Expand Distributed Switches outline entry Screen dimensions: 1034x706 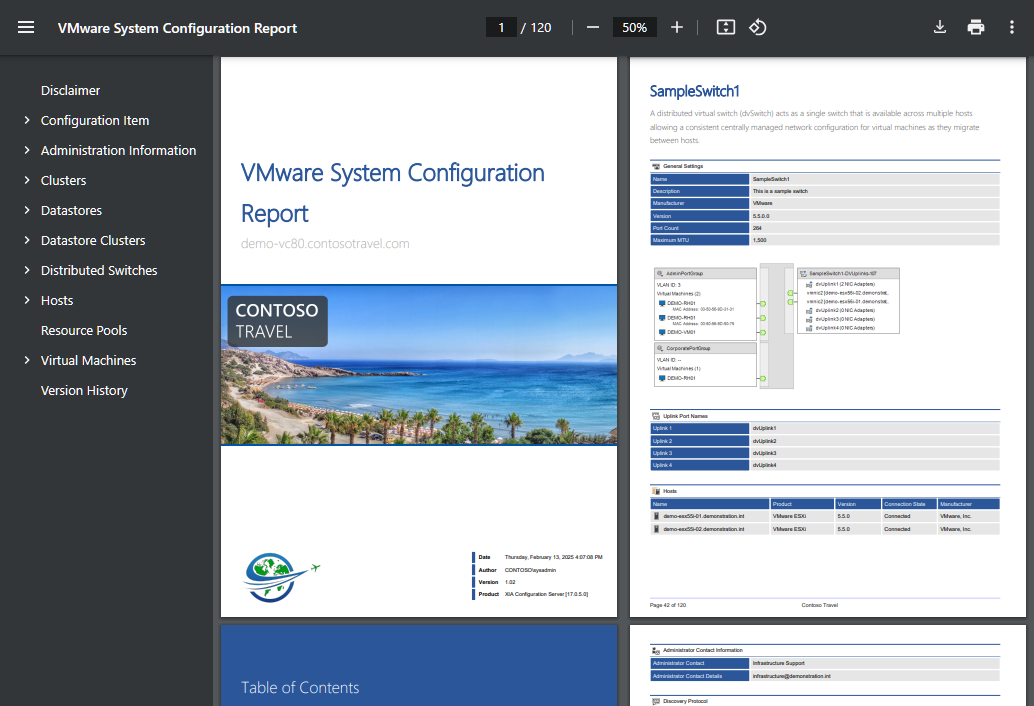27,270
